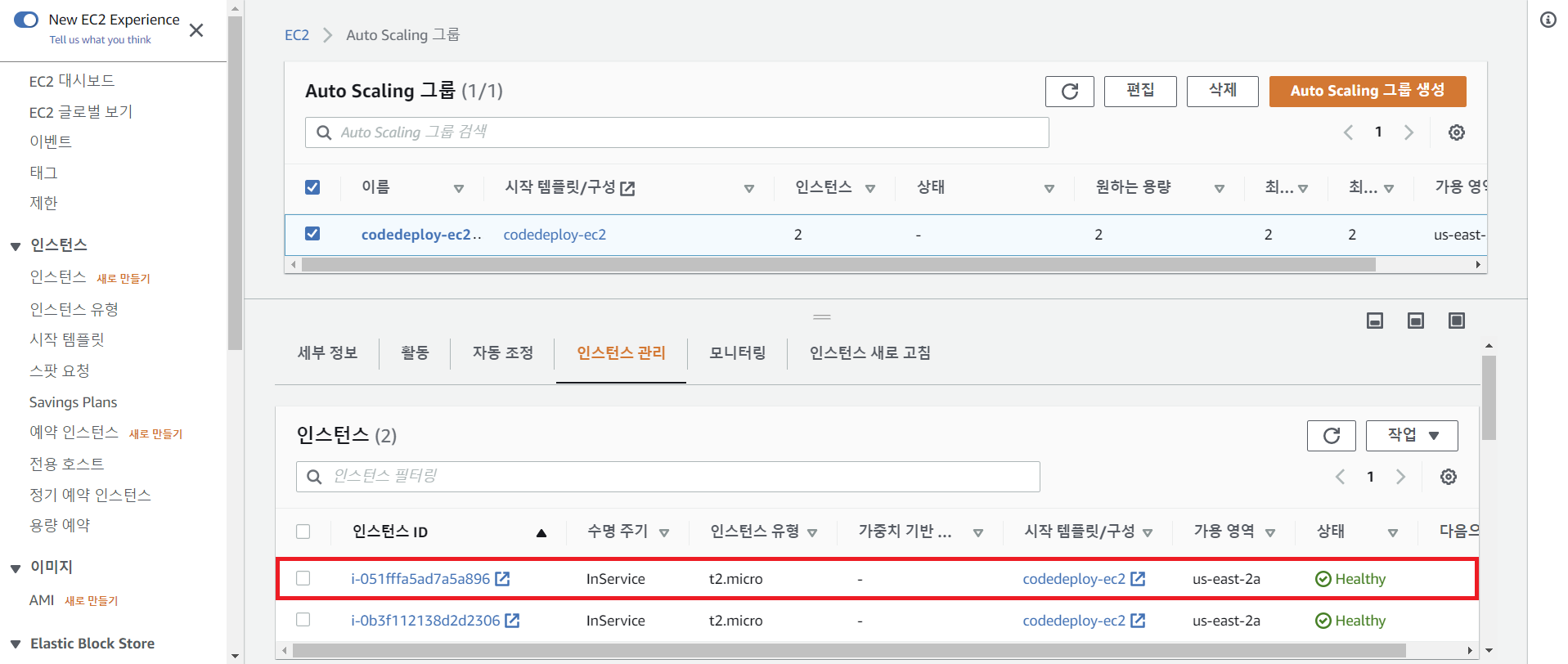Open external link for codedeploy-ec2 template in first instance row
The image size is (1568, 664).
tap(1138, 579)
